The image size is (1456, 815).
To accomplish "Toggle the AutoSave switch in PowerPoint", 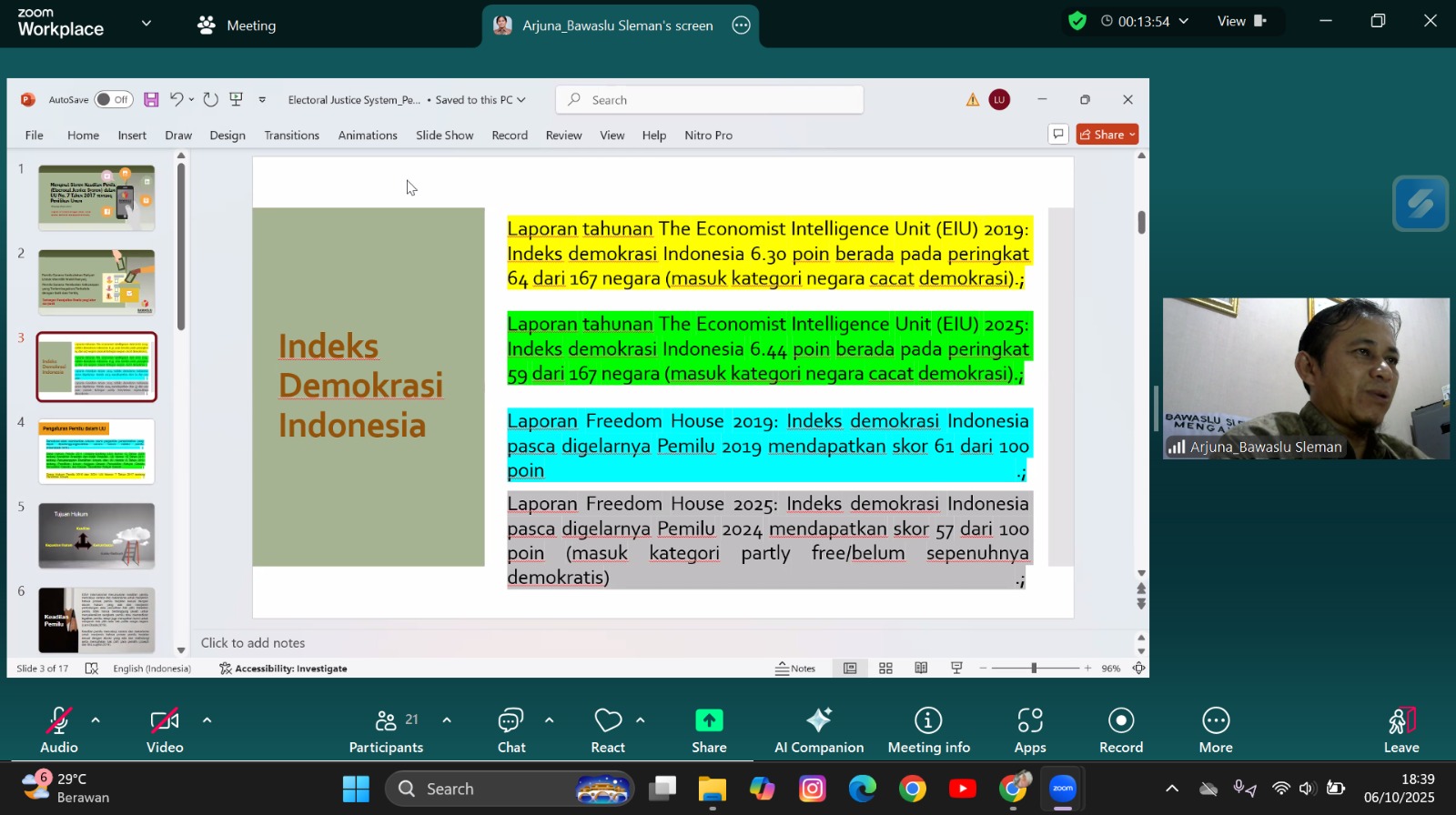I will coord(113,100).
